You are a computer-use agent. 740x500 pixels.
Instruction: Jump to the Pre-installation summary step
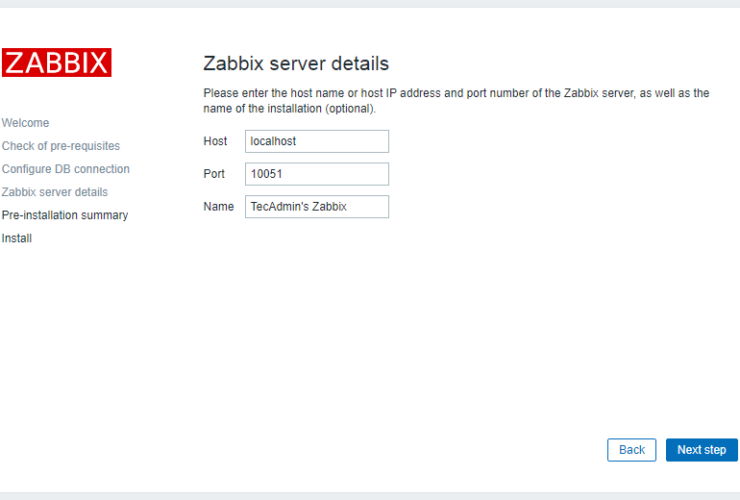65,215
